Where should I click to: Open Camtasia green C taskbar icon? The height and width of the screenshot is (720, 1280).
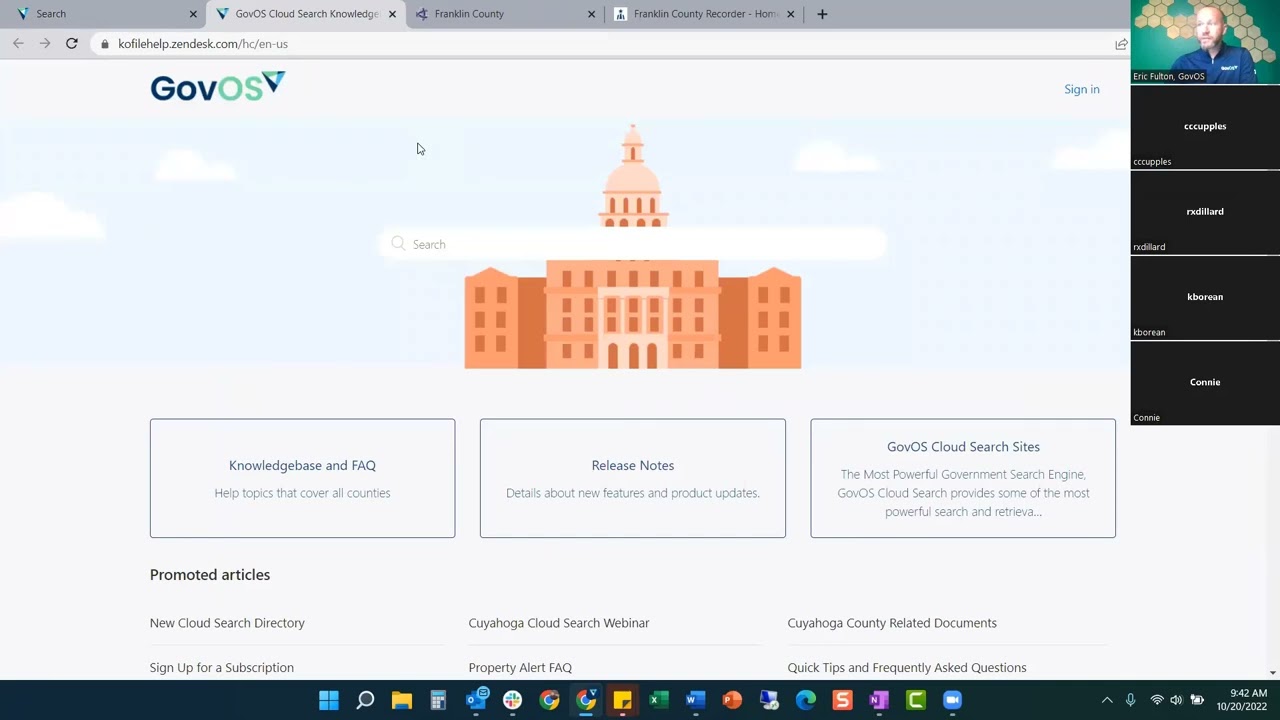pos(916,700)
